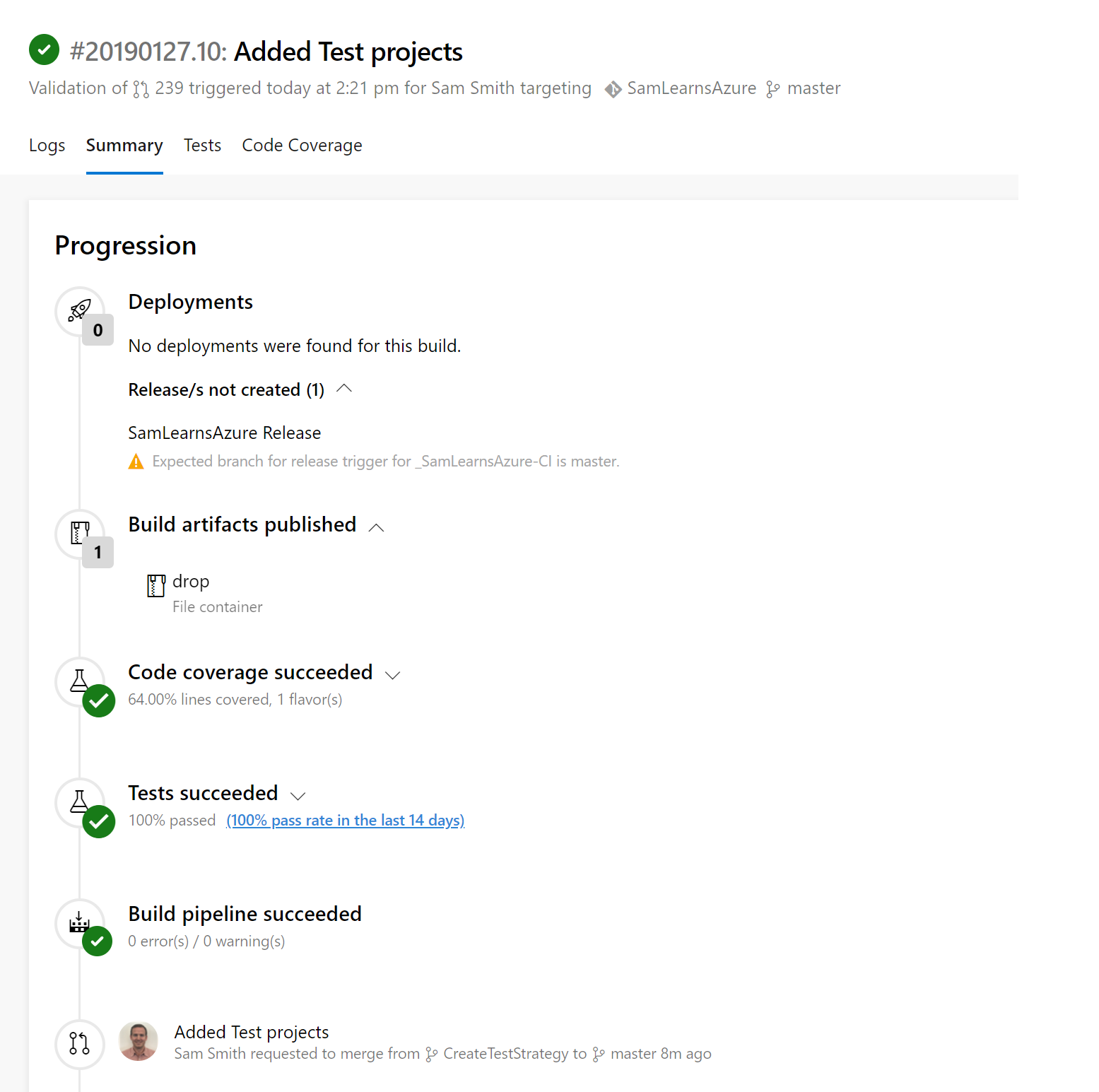
Task: Expand the Tests succeeded details
Action: click(x=298, y=796)
